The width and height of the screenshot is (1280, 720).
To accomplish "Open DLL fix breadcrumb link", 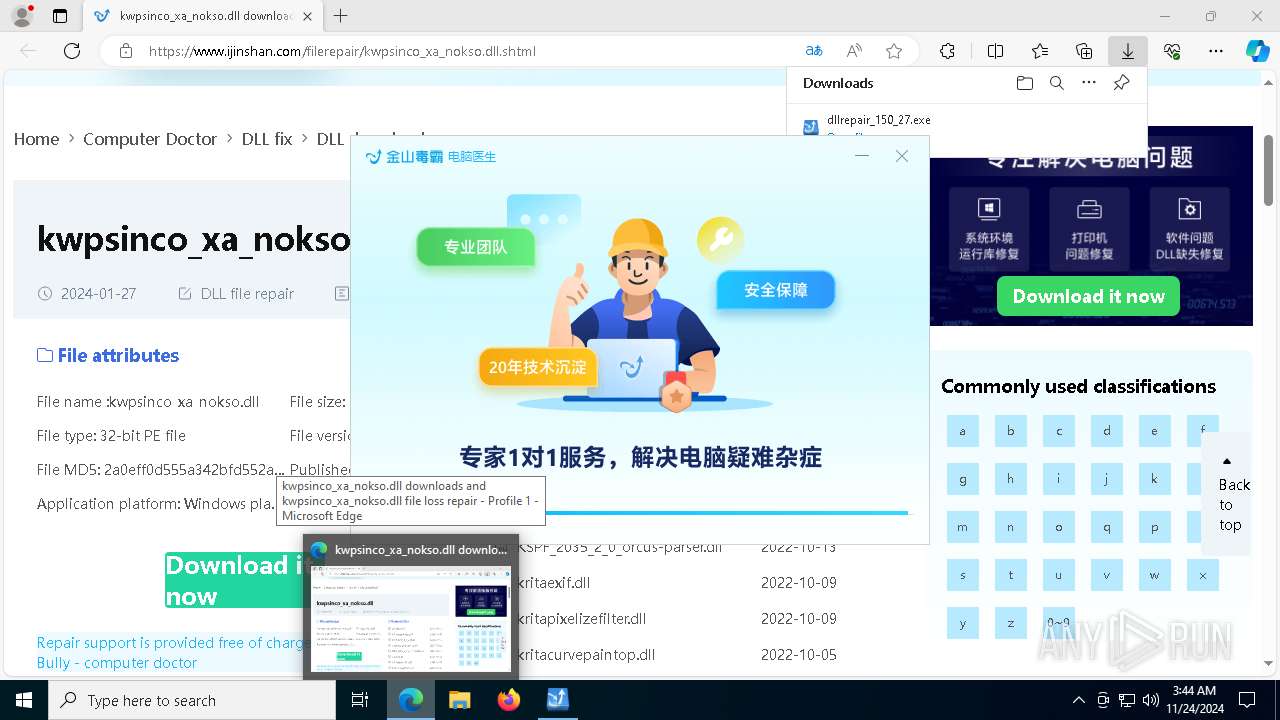I will pos(267,139).
